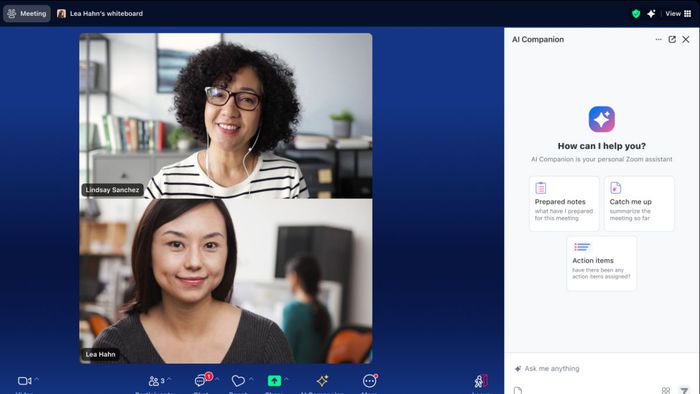
Task: Click the AI Companion gradient logo
Action: [601, 119]
